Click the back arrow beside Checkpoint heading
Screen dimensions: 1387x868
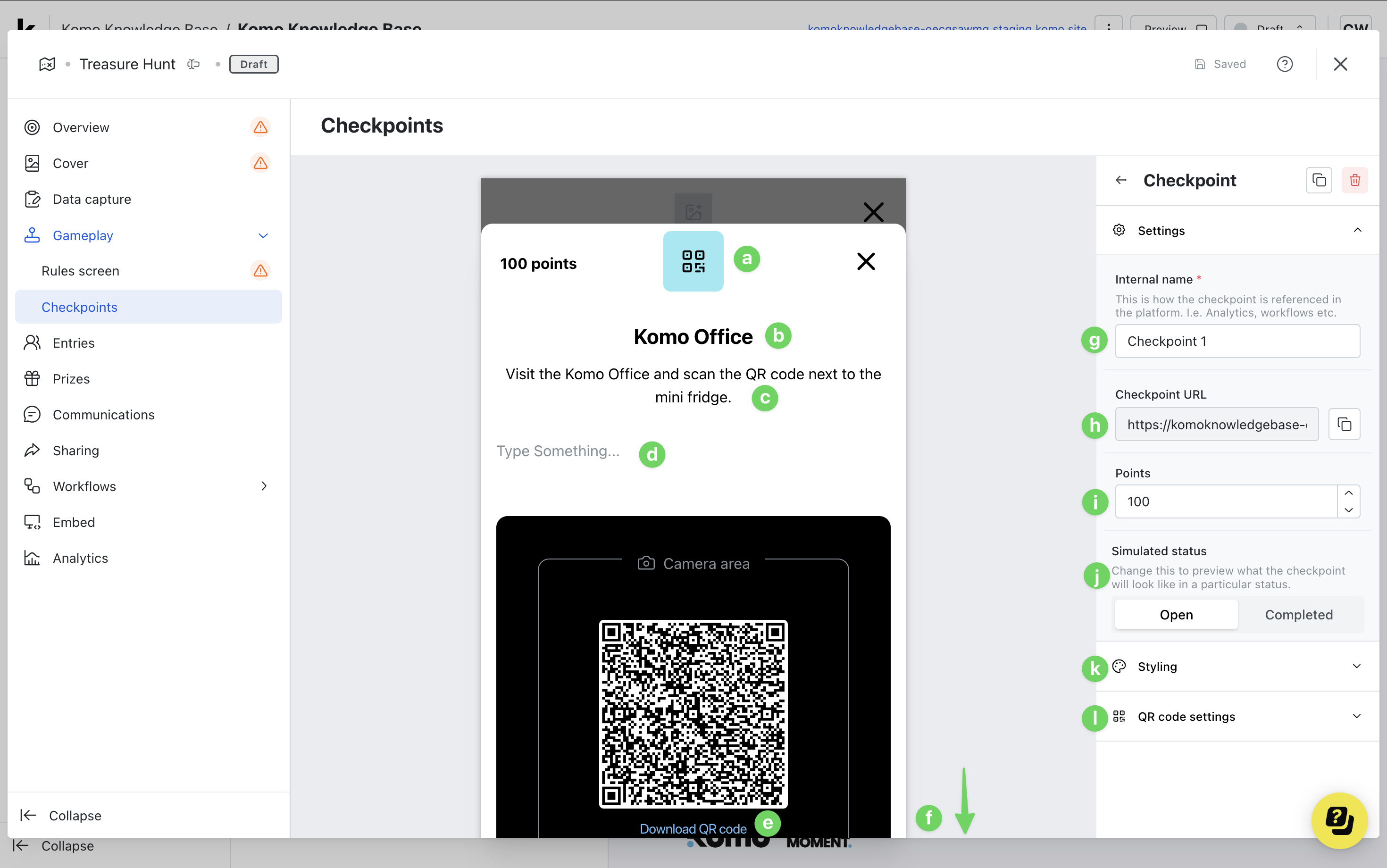pos(1120,180)
